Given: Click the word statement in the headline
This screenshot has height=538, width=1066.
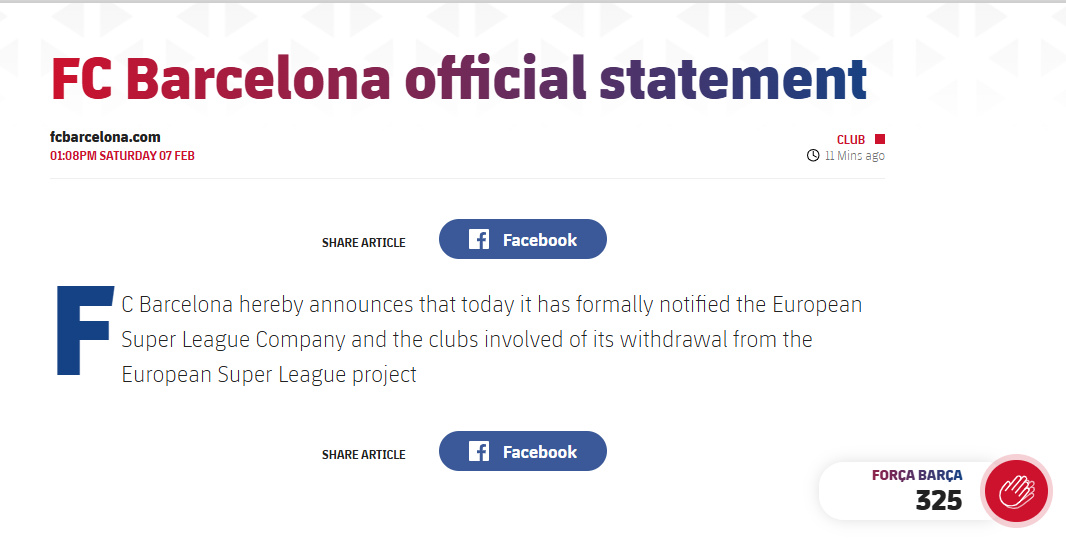Looking at the screenshot, I should point(733,78).
